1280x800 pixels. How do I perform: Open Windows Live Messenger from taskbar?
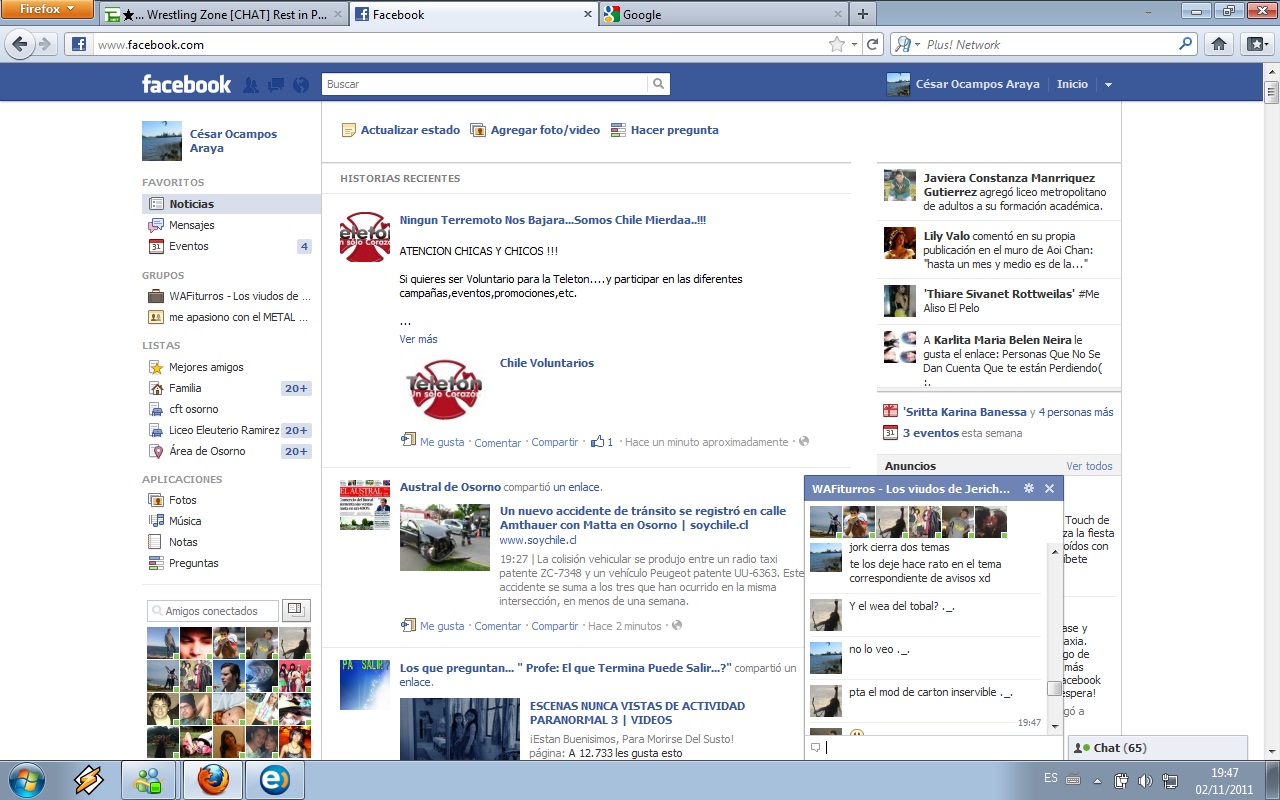pyautogui.click(x=151, y=780)
